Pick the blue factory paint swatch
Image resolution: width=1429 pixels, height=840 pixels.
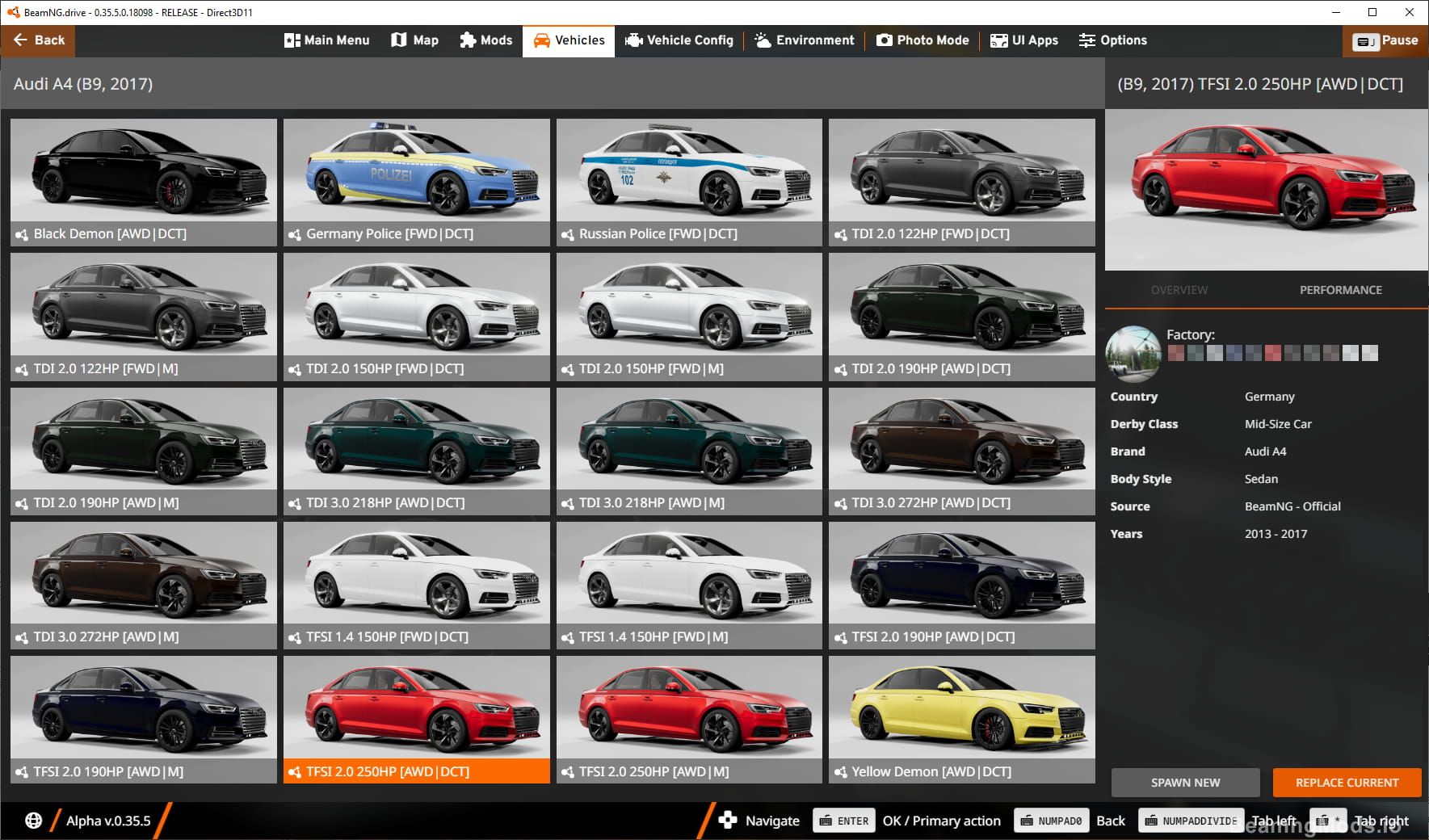tap(1234, 353)
